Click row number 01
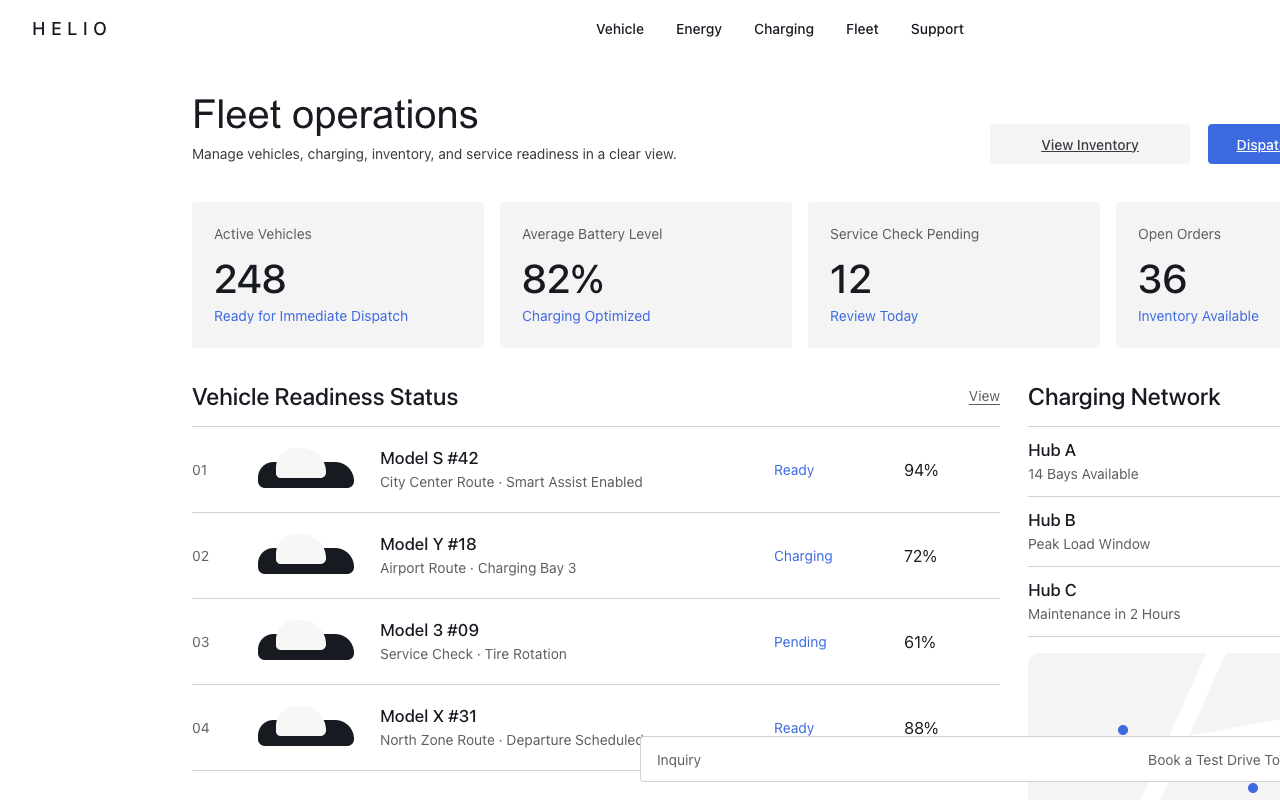1280x800 pixels. [x=200, y=470]
